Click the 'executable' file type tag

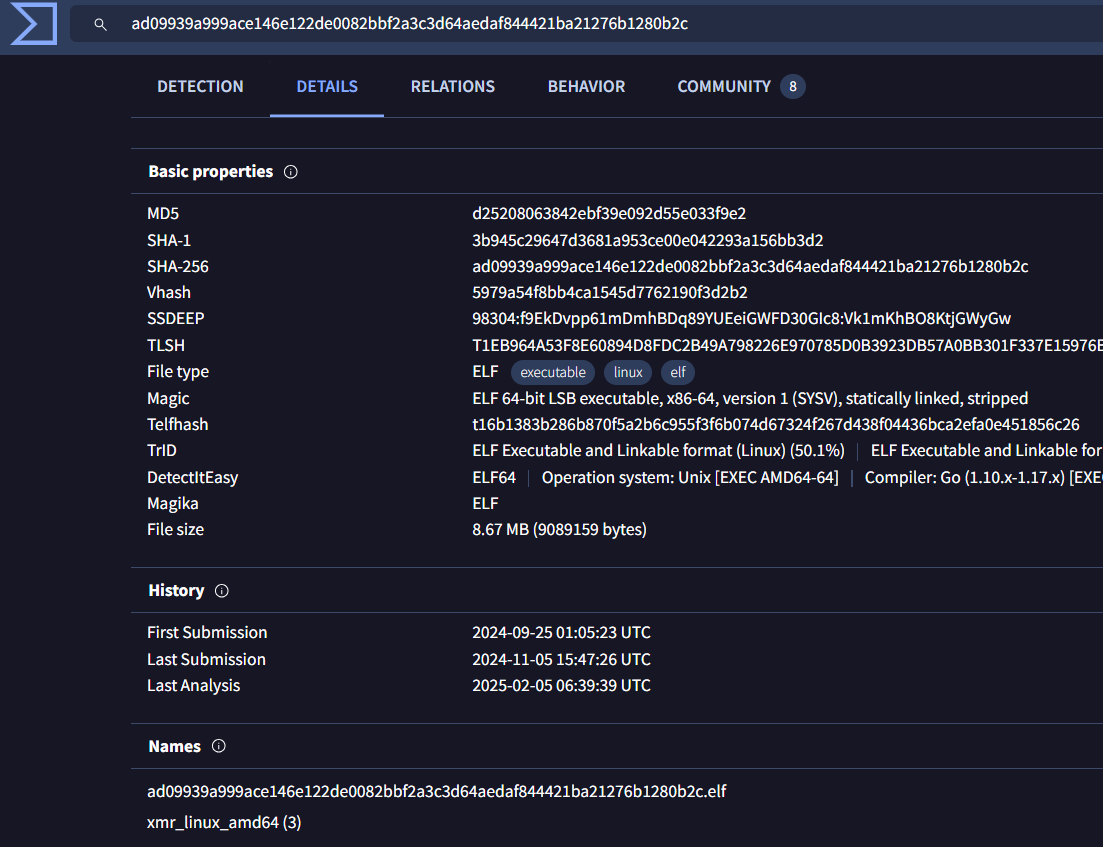point(553,372)
